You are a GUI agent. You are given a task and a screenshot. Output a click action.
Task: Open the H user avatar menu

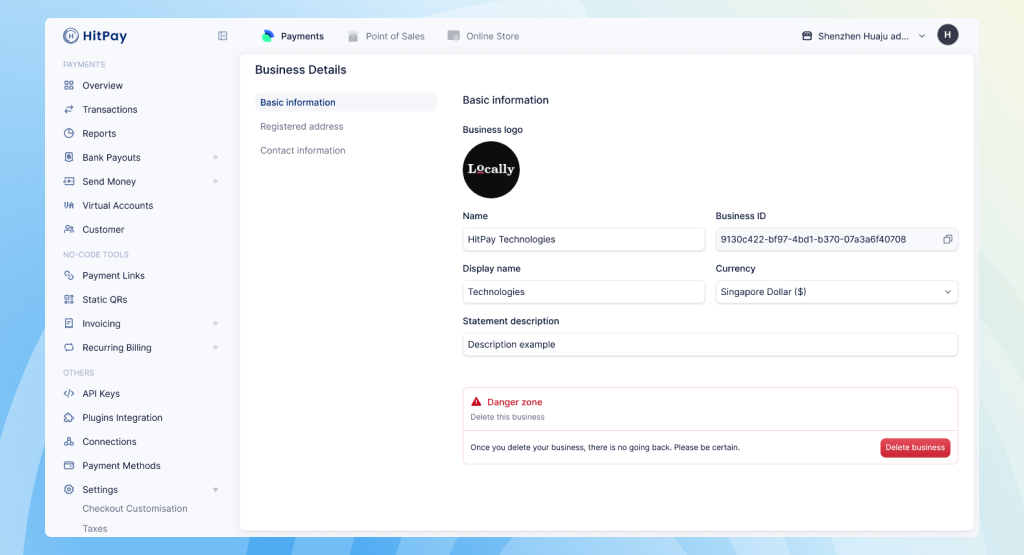(x=948, y=35)
